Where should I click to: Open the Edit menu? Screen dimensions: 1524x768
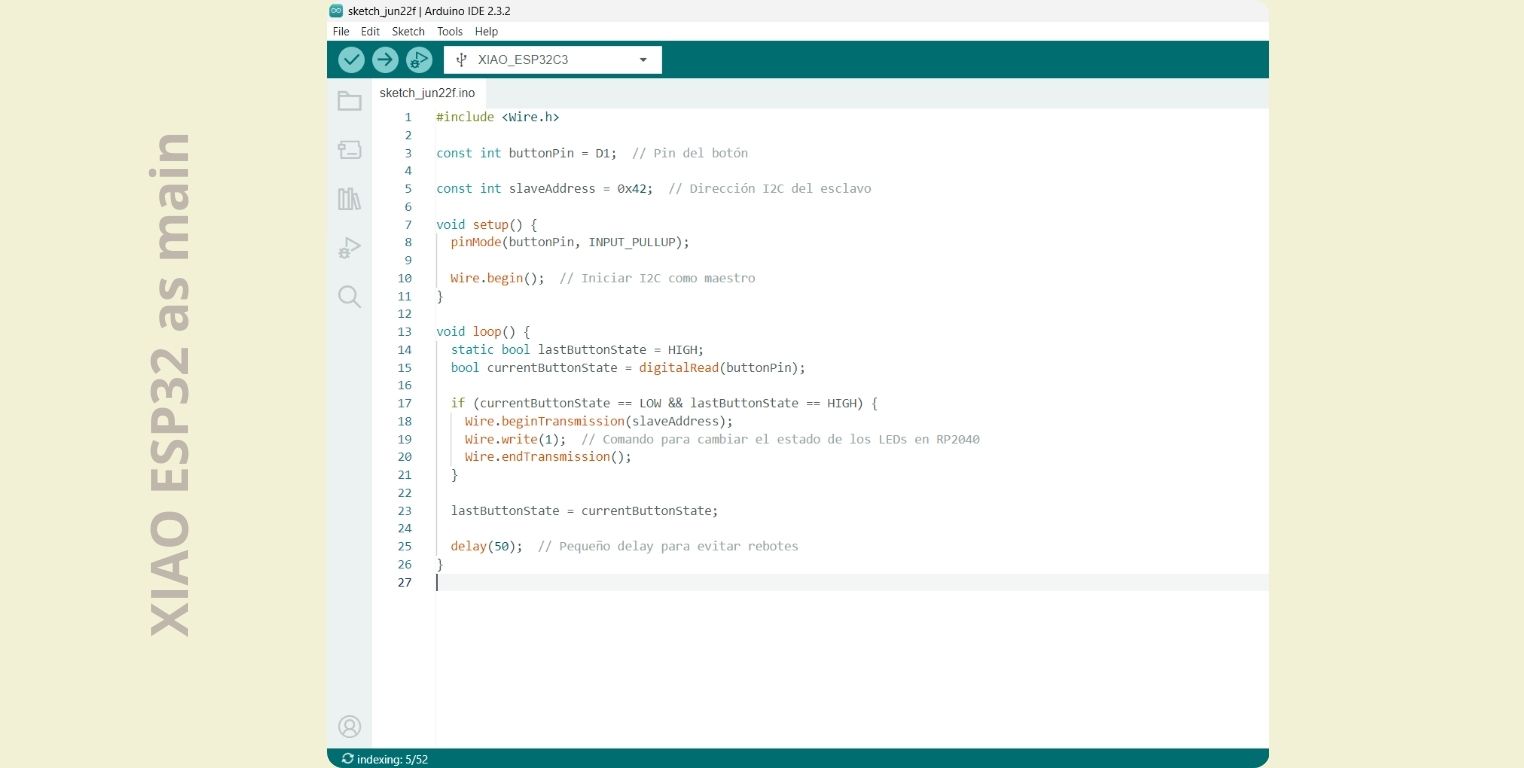pos(370,31)
